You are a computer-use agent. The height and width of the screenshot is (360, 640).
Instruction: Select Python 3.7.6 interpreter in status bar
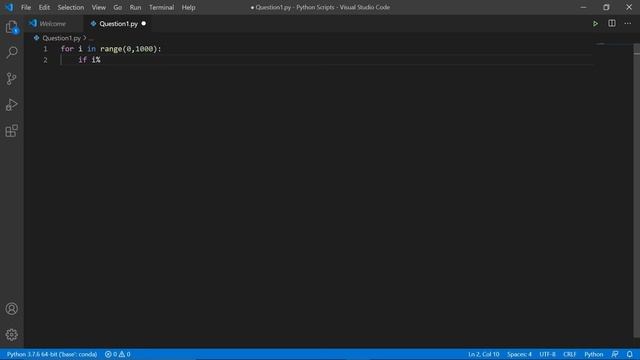(x=52, y=354)
